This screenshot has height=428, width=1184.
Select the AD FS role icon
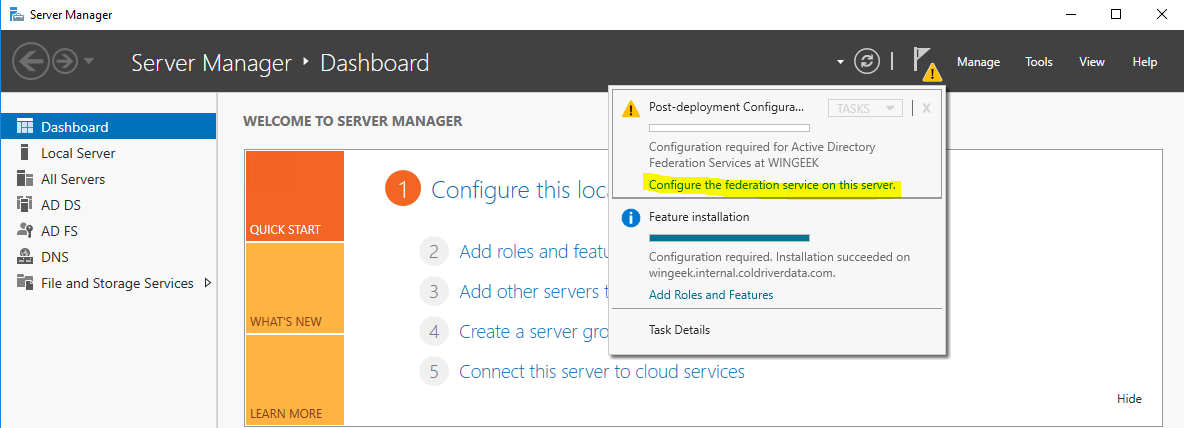[x=25, y=231]
